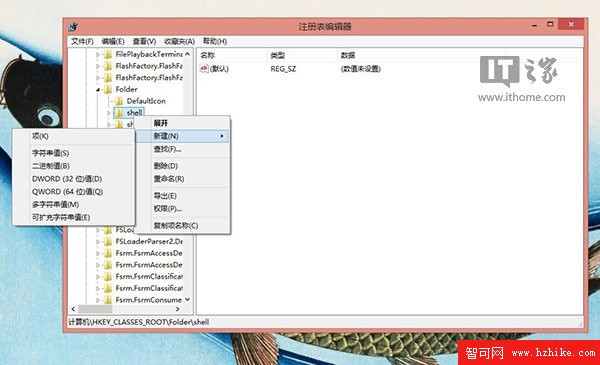This screenshot has width=600, height=365.
Task: Open the 收藏夹(A) menu
Action: coord(179,41)
